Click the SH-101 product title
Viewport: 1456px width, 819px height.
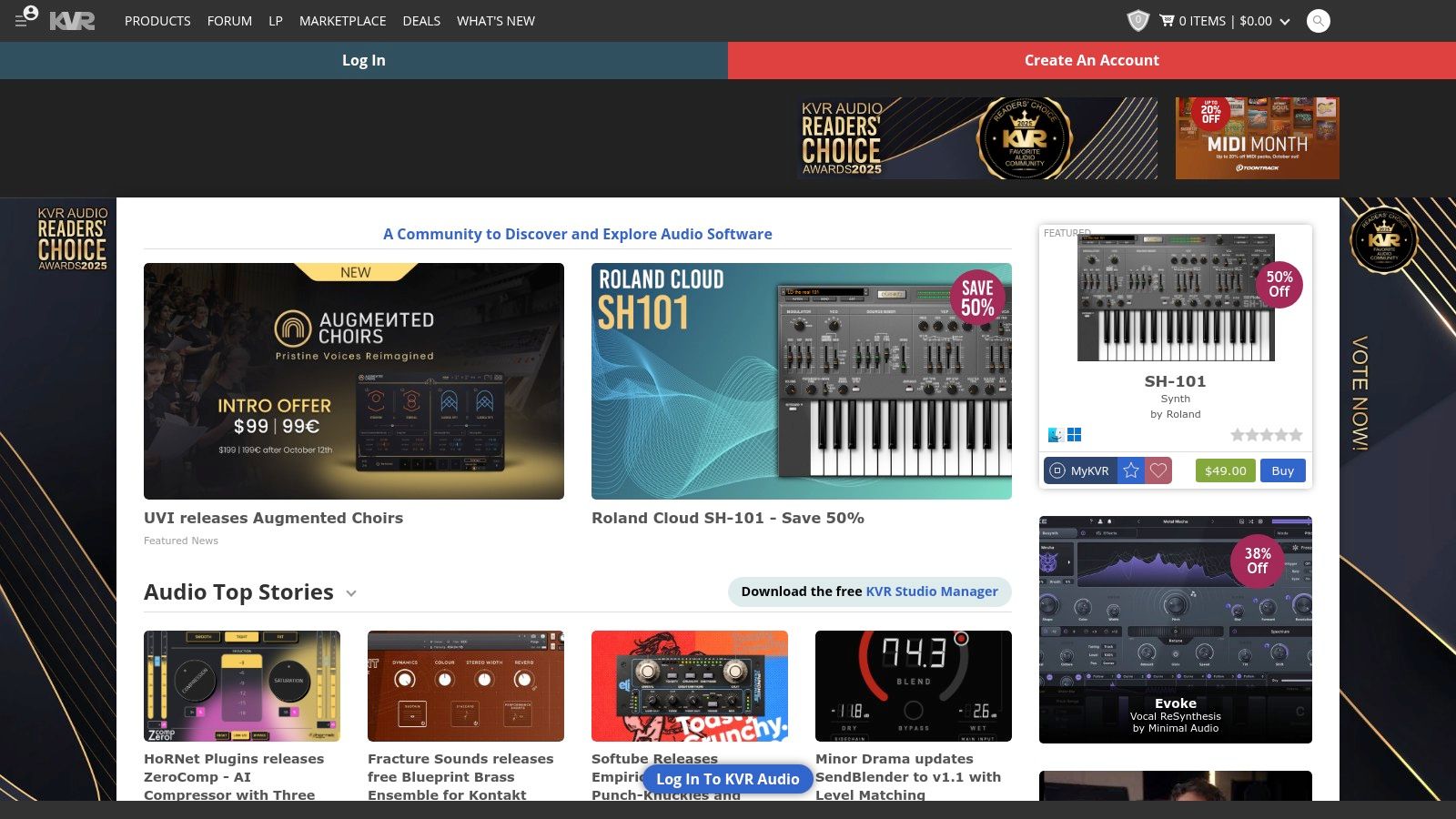[x=1176, y=381]
